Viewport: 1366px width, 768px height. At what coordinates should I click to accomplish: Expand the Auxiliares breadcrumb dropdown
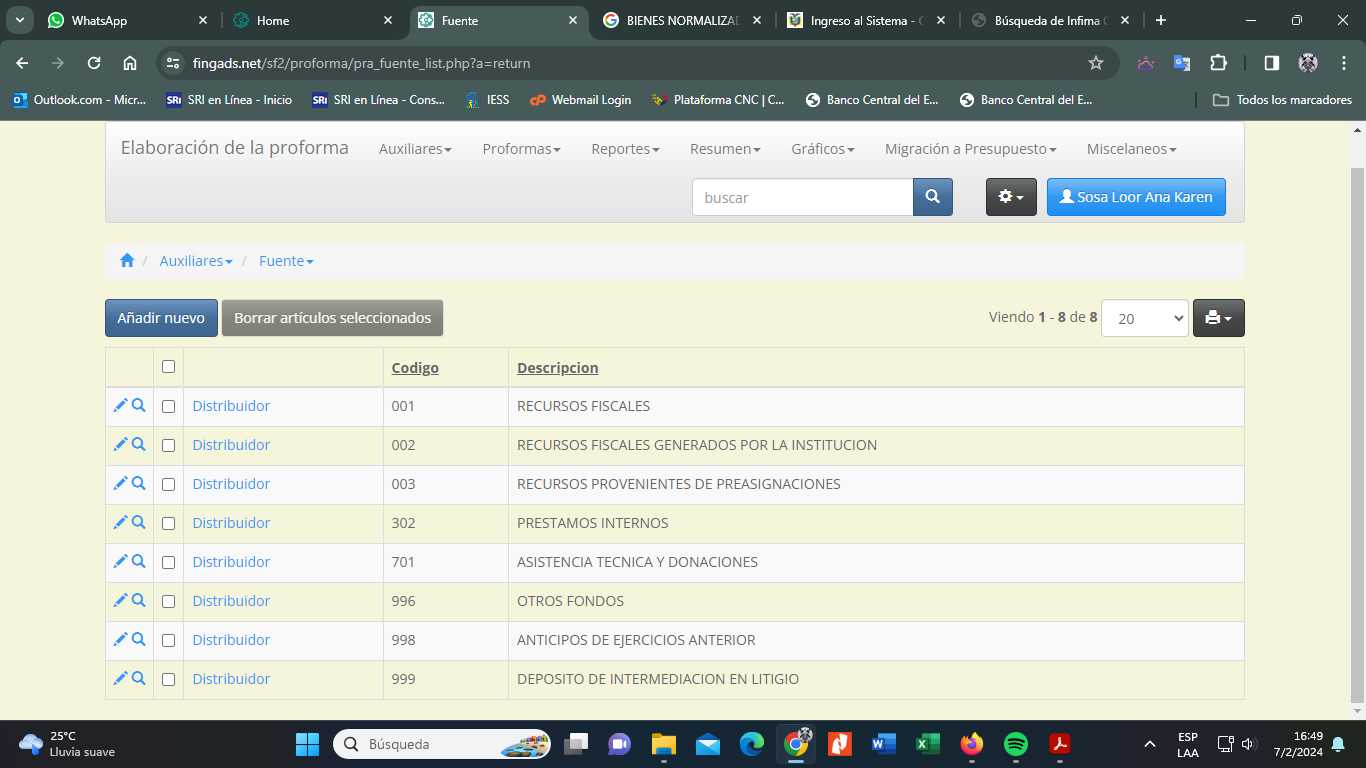(196, 261)
